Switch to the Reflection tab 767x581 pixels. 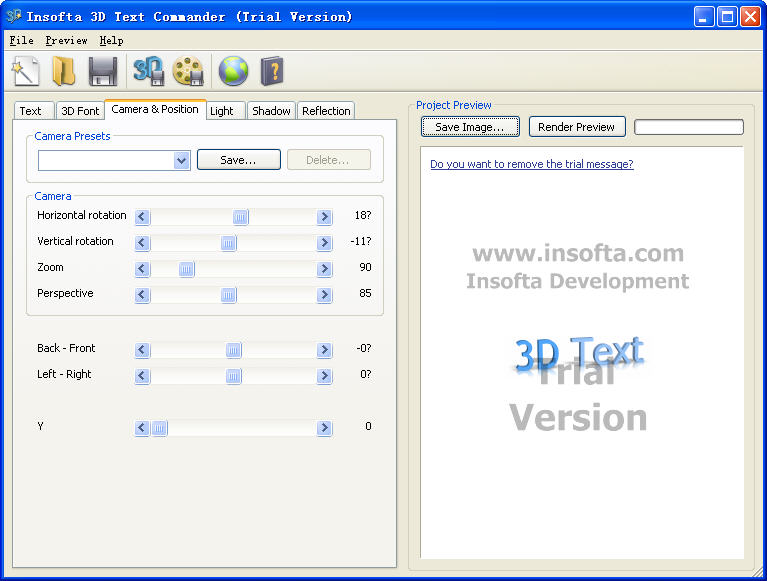[326, 111]
